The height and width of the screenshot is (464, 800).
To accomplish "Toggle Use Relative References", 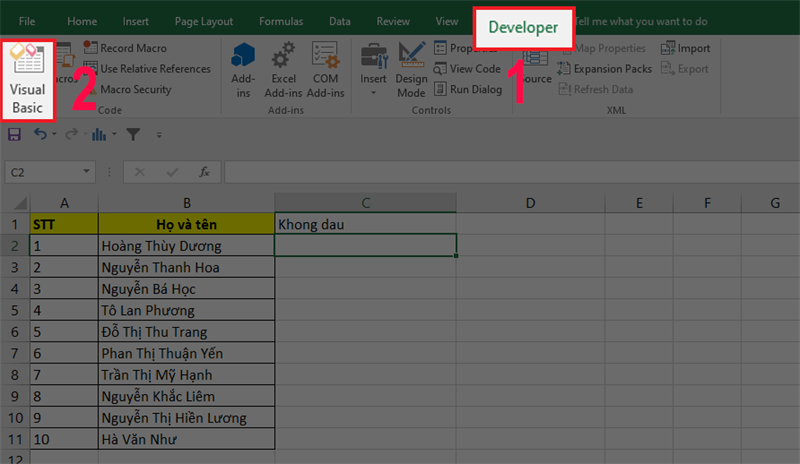I will coord(147,68).
